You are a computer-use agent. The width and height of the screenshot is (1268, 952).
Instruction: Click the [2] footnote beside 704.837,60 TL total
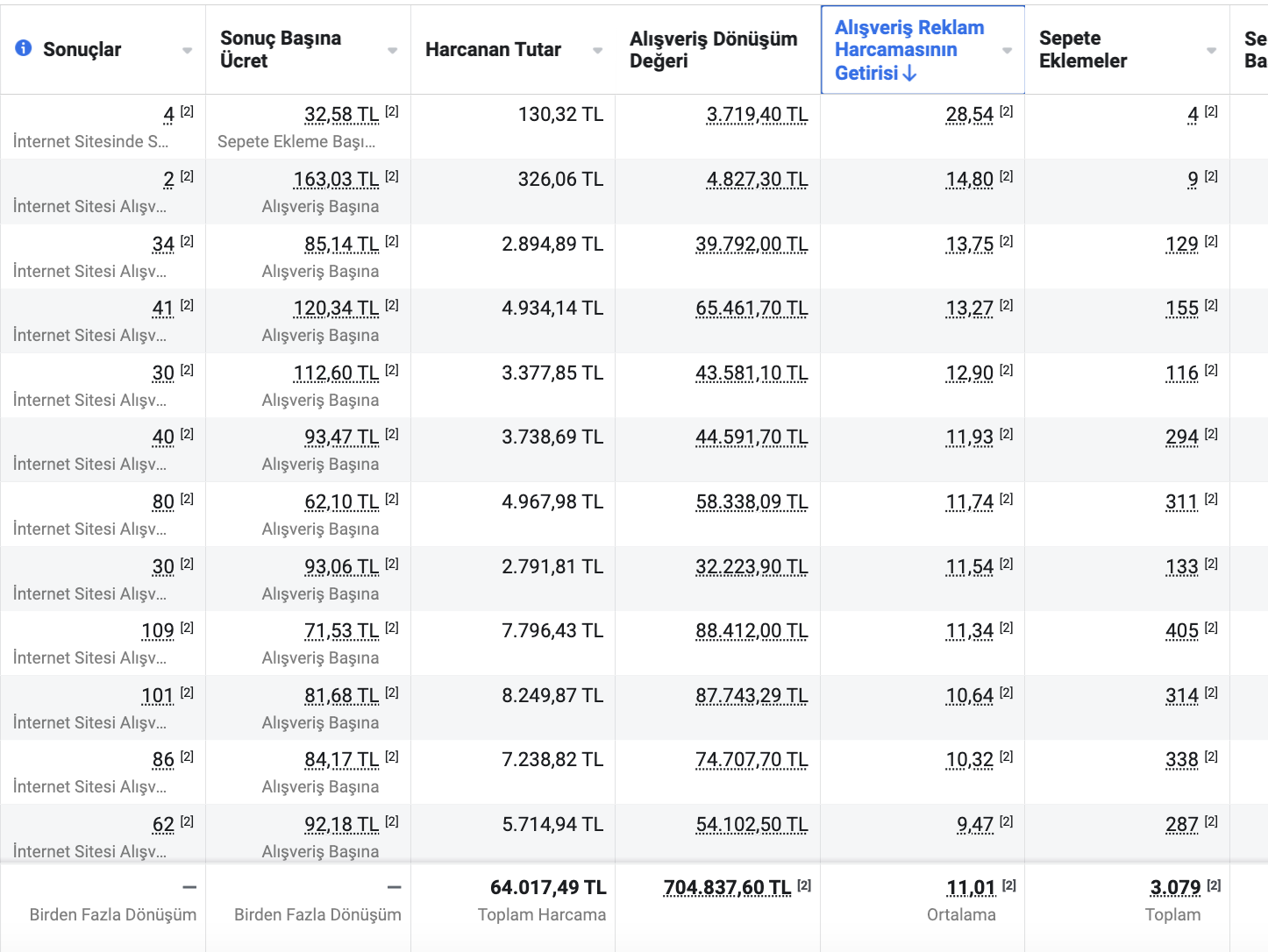click(x=804, y=885)
